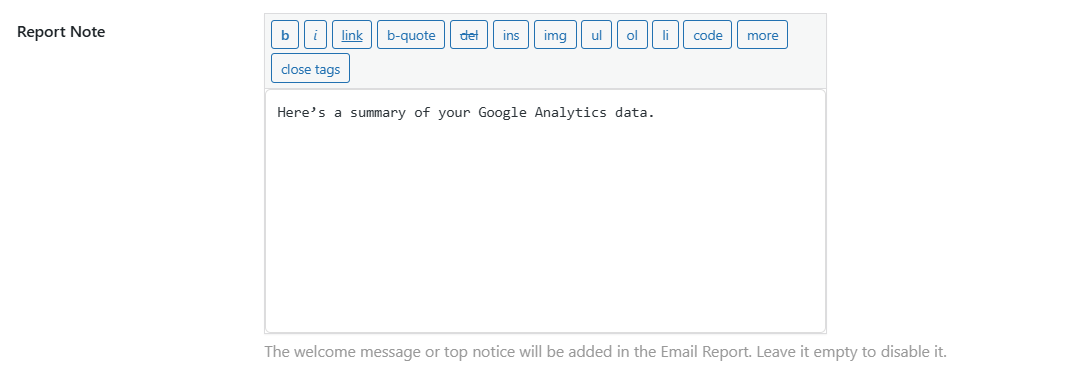Add an unordered list with ul button
The image size is (1075, 372).
pyautogui.click(x=596, y=35)
